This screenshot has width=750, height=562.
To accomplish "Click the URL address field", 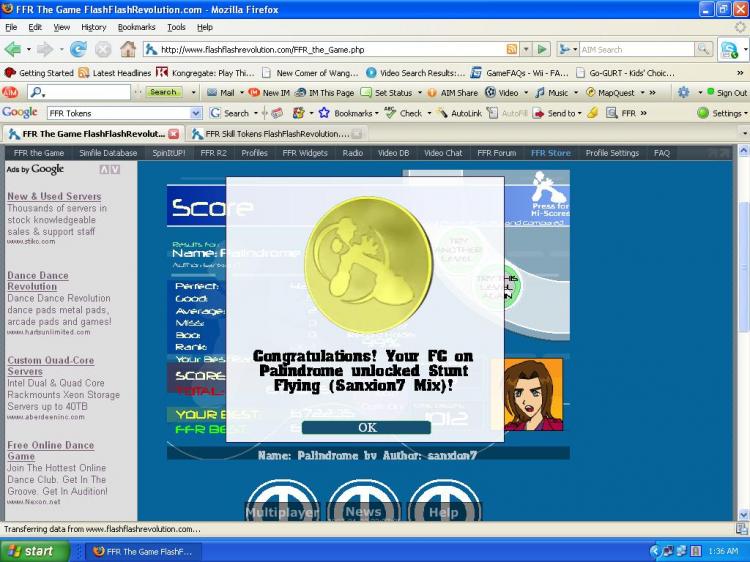I will 332,49.
